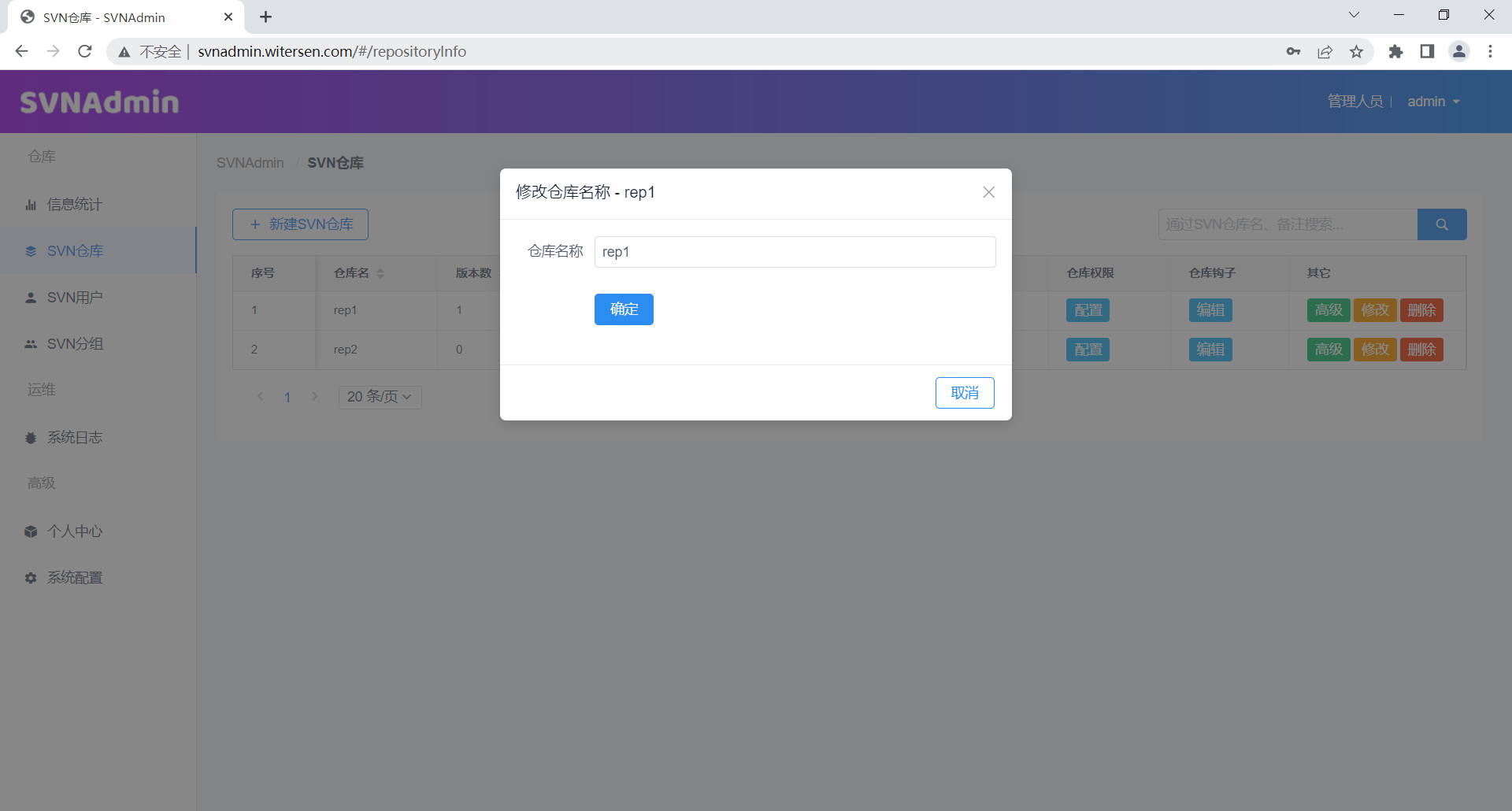Click 新建SVN仓库 button

pos(300,224)
